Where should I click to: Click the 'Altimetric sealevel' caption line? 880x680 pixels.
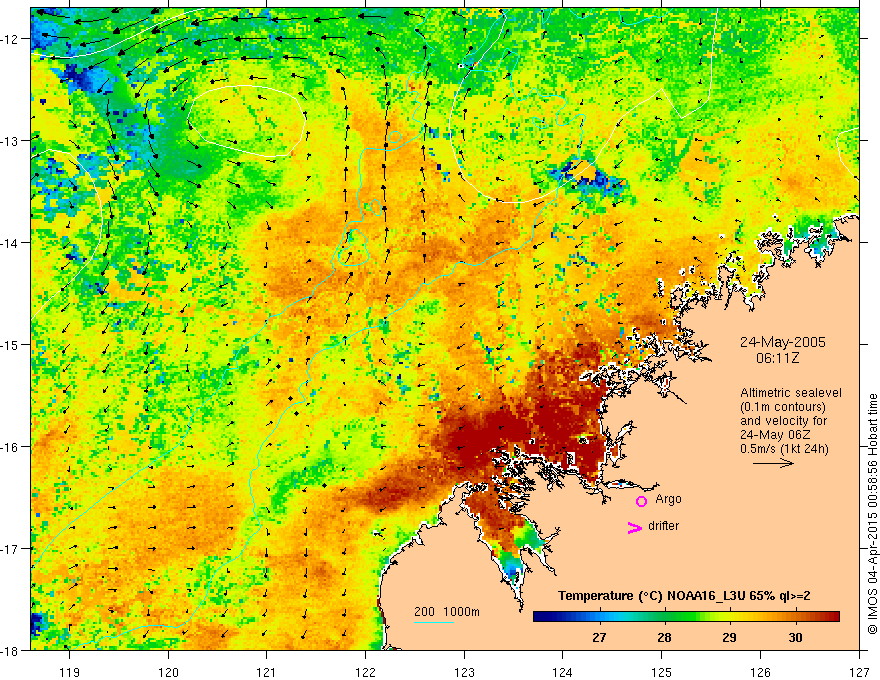[x=791, y=393]
